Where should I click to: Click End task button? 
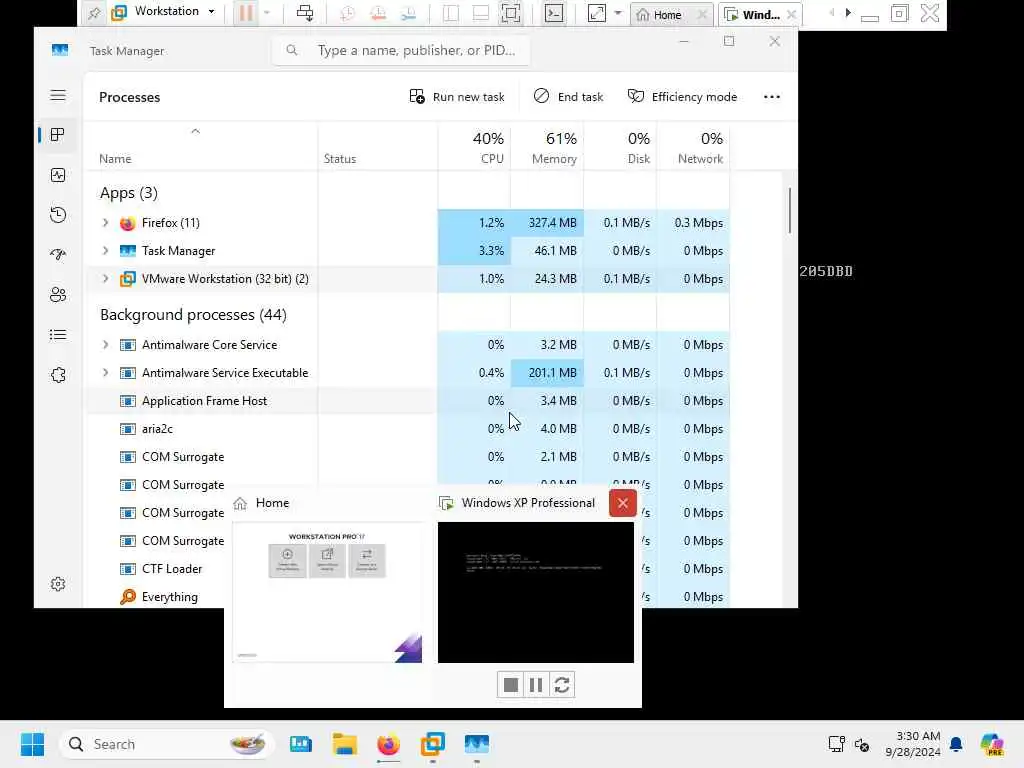568,97
